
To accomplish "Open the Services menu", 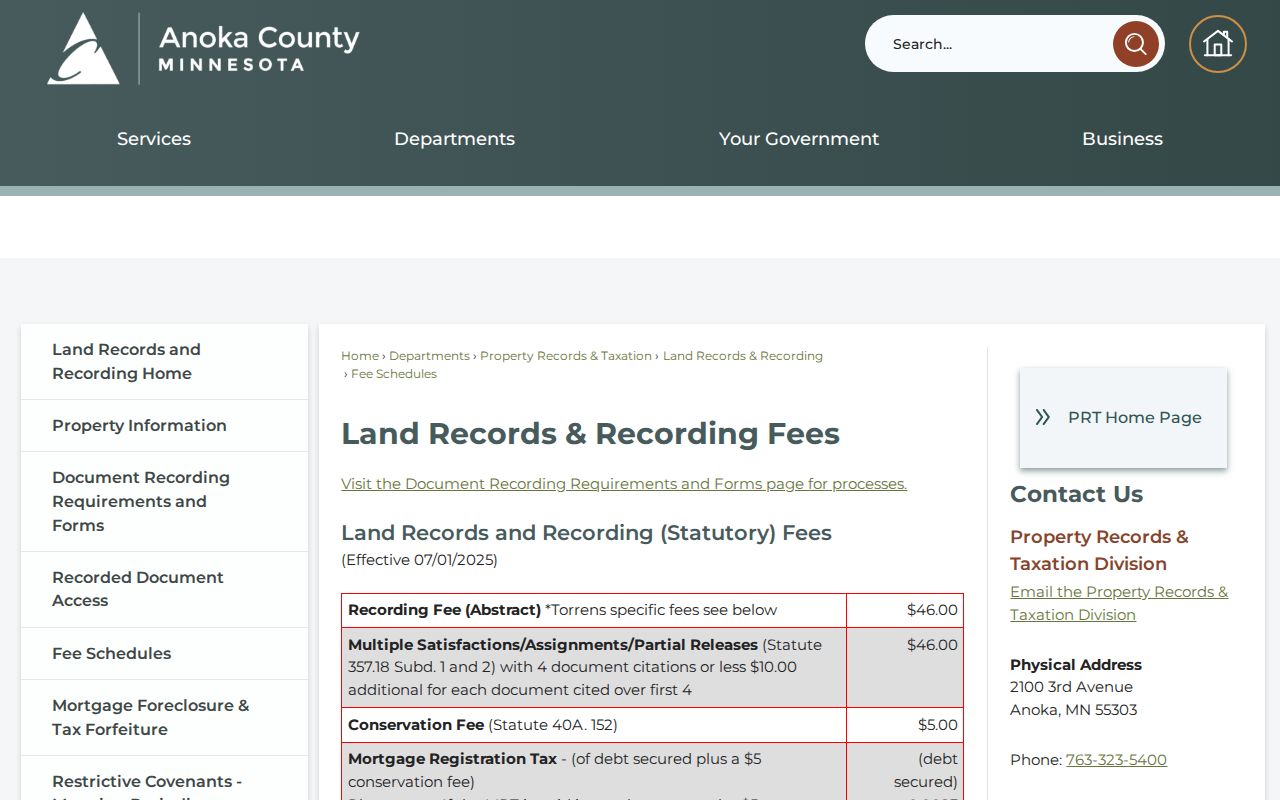I will [154, 139].
